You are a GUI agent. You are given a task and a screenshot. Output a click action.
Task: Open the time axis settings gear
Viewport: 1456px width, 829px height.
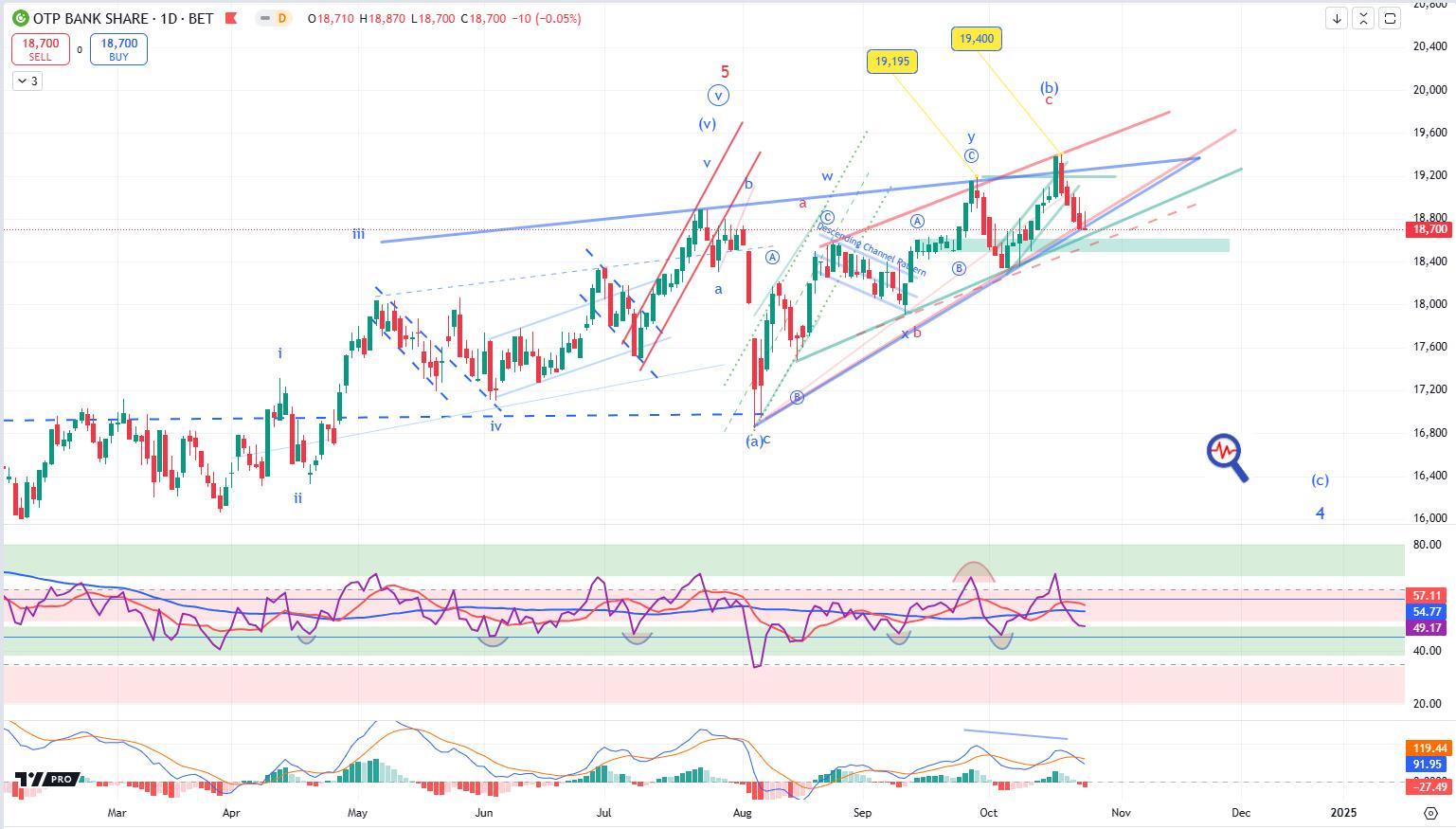click(x=1430, y=813)
